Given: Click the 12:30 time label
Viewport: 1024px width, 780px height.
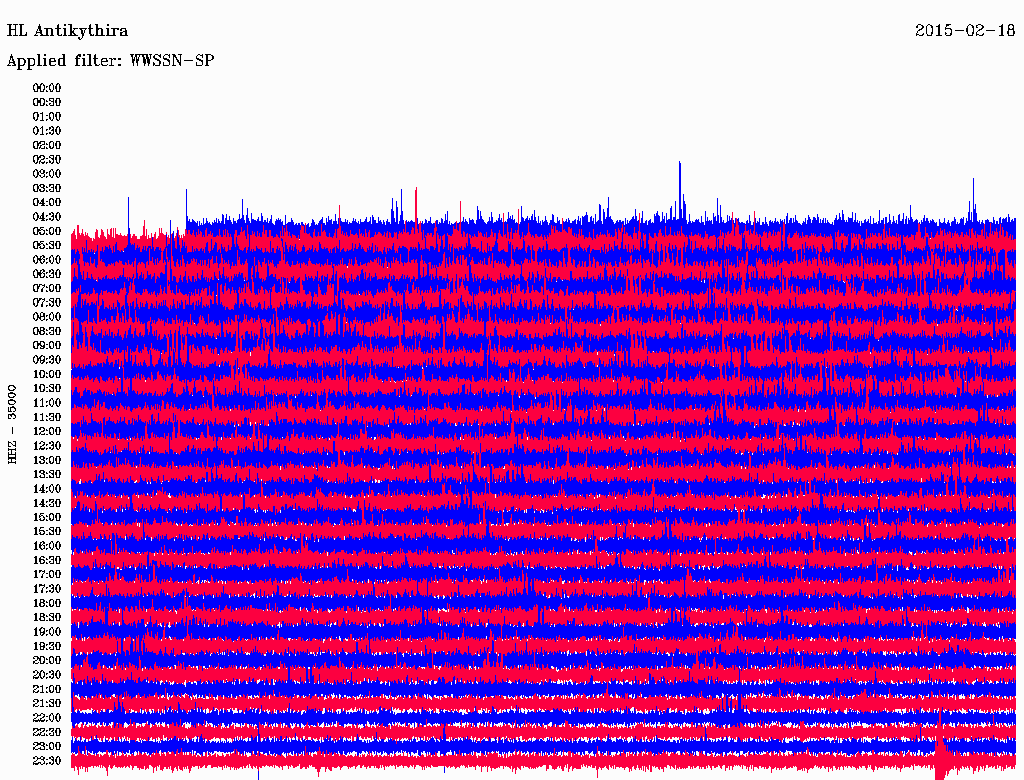Looking at the screenshot, I should point(47,446).
